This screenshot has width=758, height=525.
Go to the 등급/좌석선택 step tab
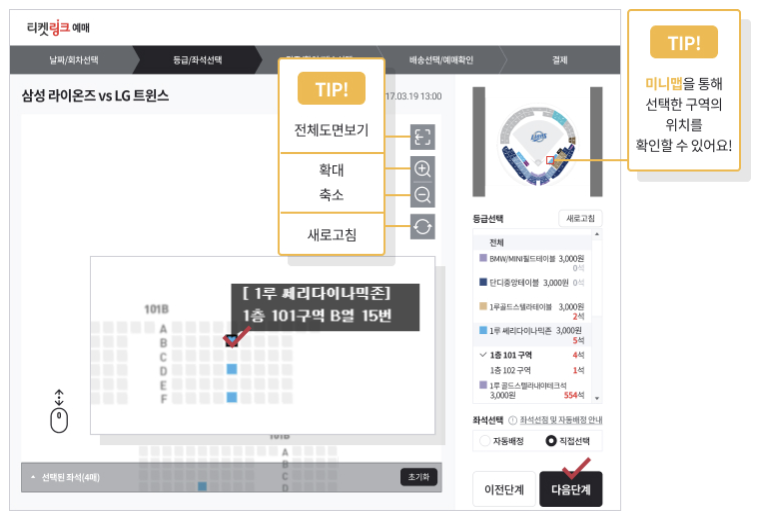[x=197, y=60]
